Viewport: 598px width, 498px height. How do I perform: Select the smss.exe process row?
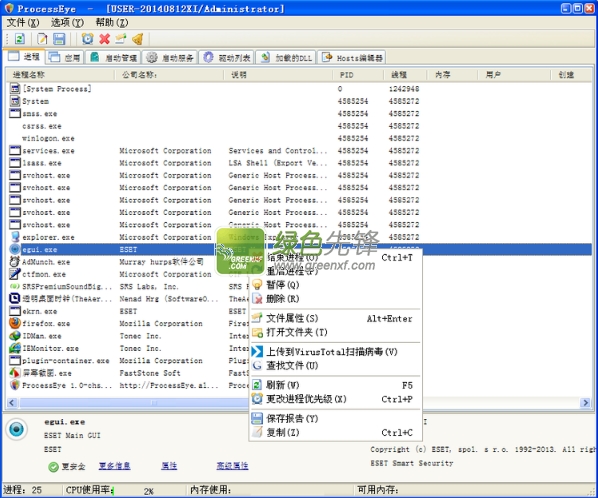(x=299, y=114)
